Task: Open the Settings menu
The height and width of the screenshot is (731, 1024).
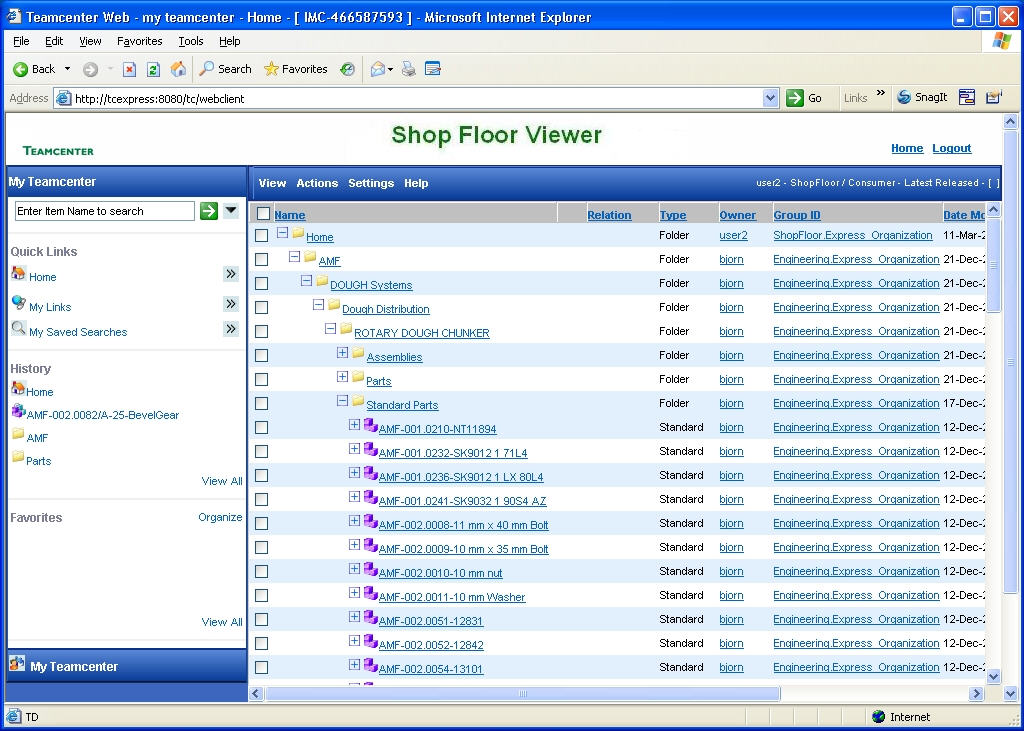Action: (371, 183)
